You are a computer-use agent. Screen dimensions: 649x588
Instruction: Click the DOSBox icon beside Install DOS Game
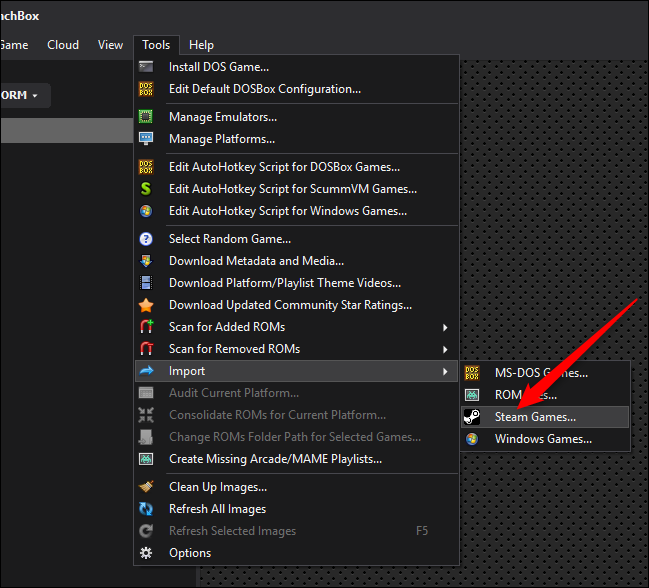point(146,67)
